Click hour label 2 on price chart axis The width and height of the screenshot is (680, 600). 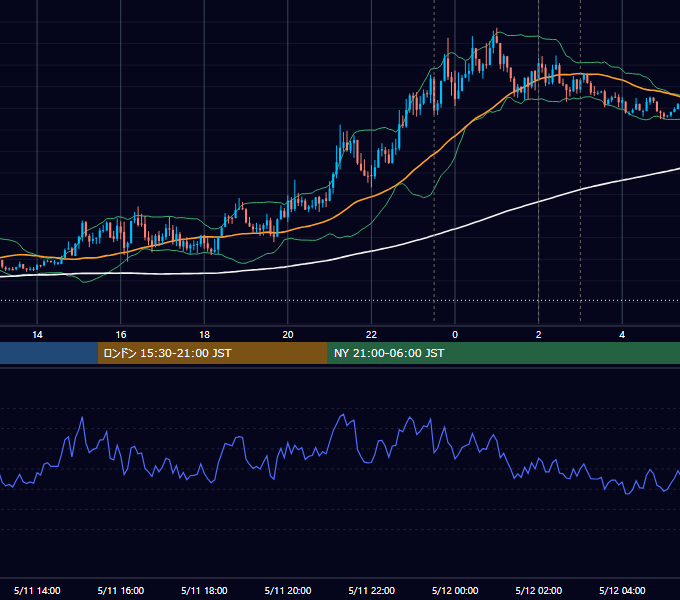click(x=539, y=335)
